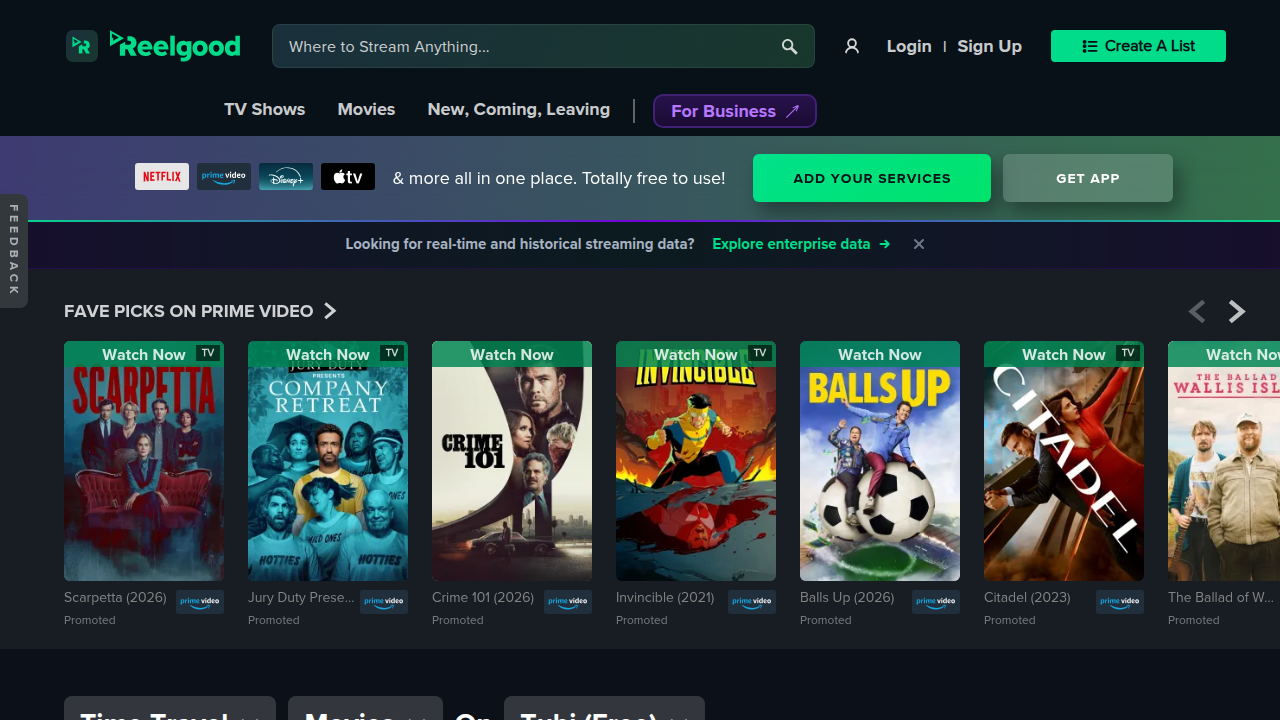Screen dimensions: 1280x720
Task: Click the TV tag on Jury Duty poster
Action: coord(391,353)
